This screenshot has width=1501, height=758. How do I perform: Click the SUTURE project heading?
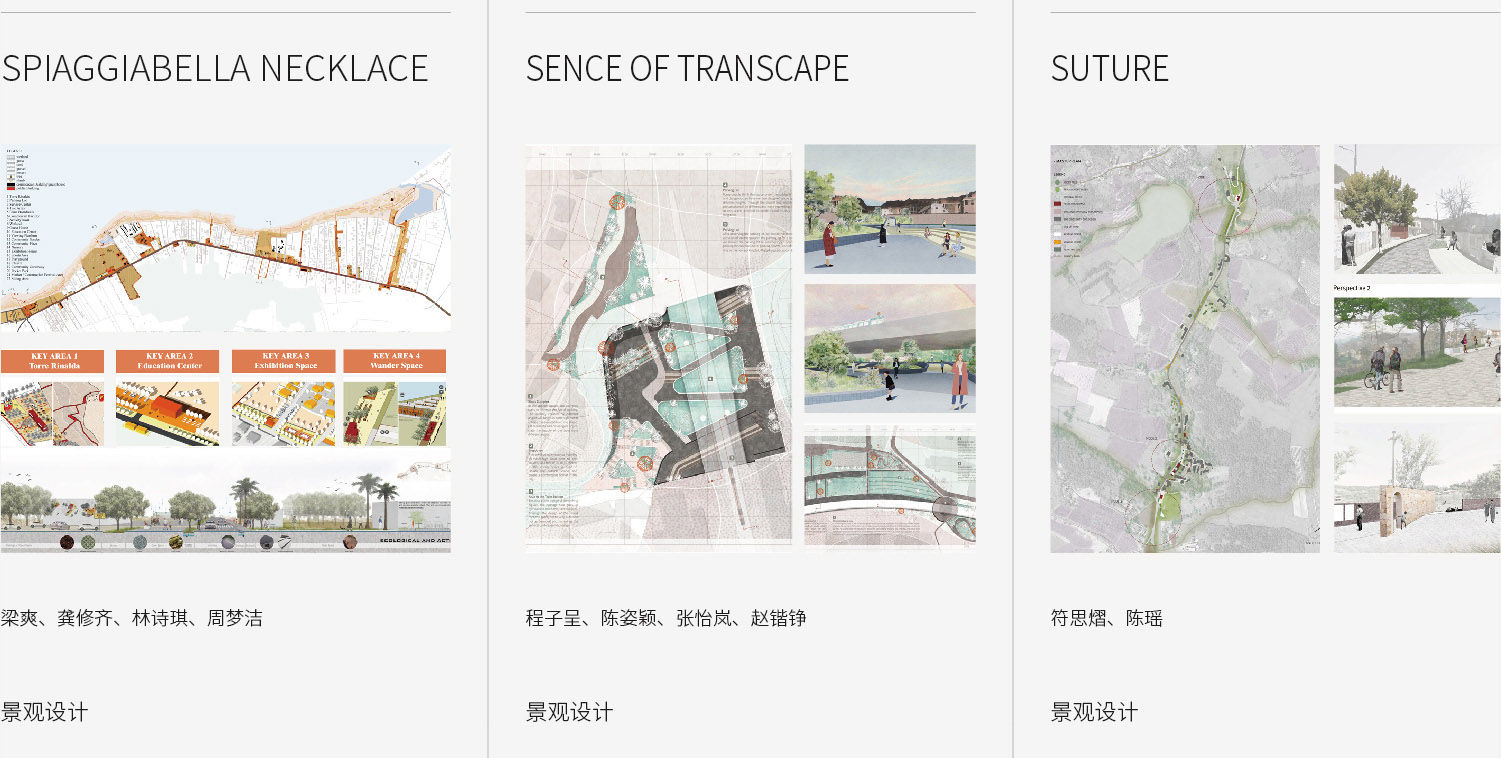point(1109,69)
